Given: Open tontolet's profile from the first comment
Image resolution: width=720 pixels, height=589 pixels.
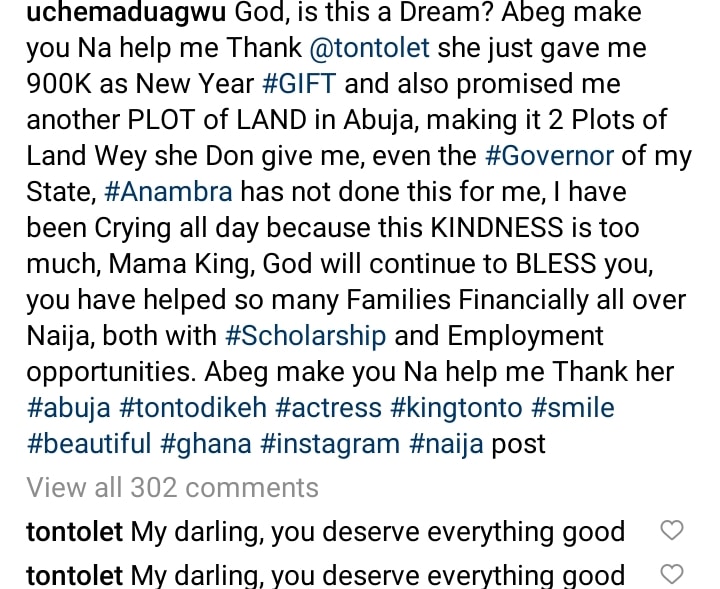Looking at the screenshot, I should 74,531.
